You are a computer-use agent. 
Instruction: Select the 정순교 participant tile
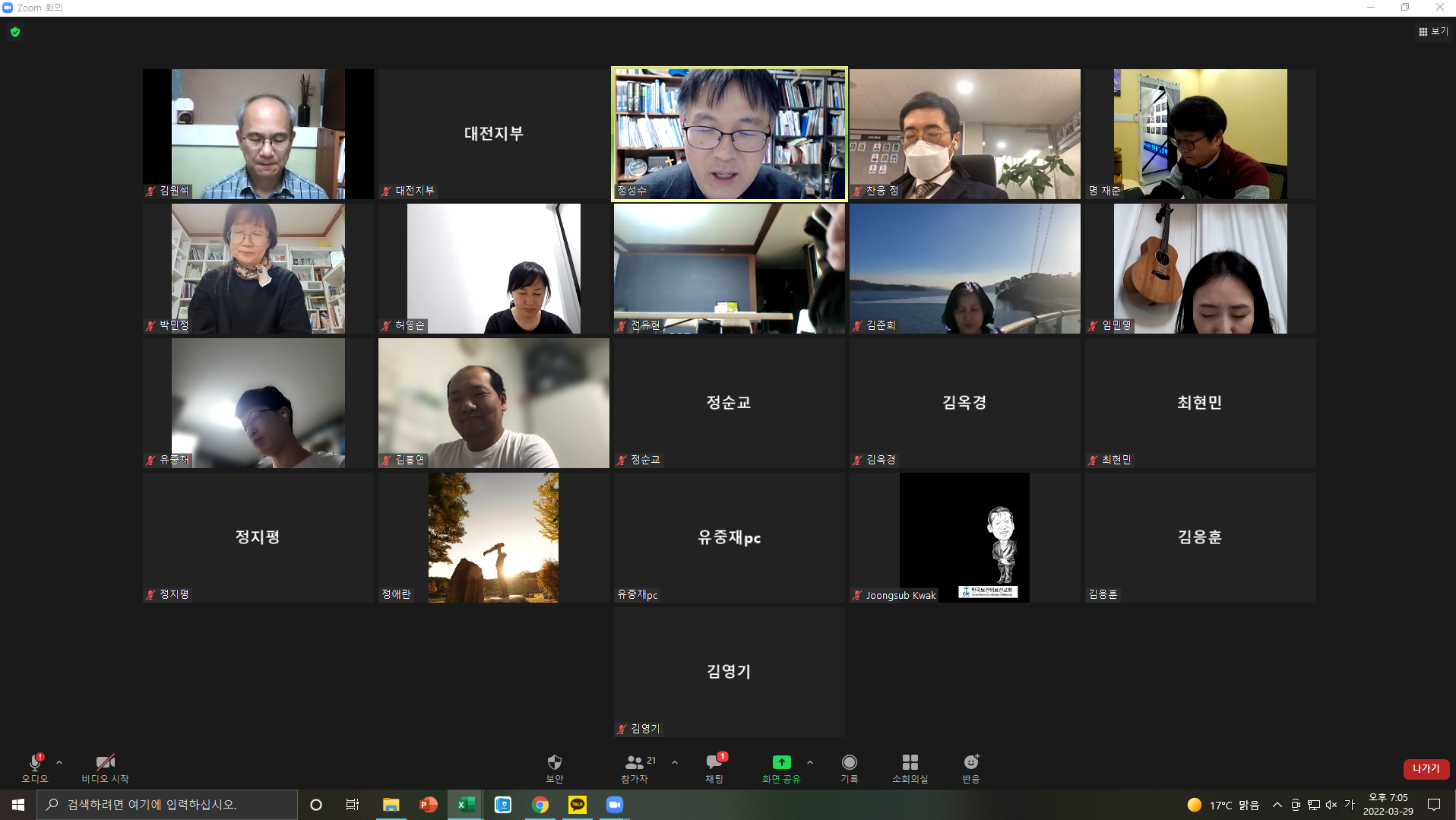pos(730,403)
